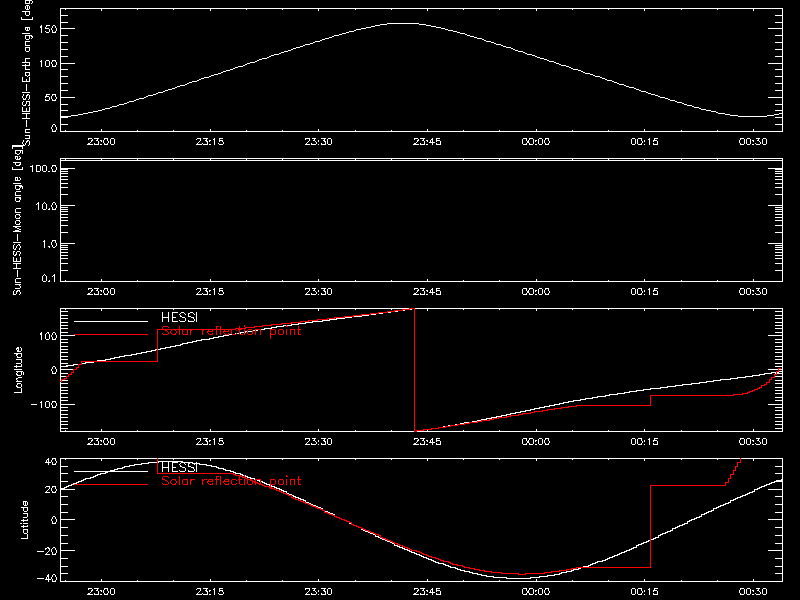Click the 00:00 tick label under top plot
The image size is (800, 600).
tap(536, 142)
